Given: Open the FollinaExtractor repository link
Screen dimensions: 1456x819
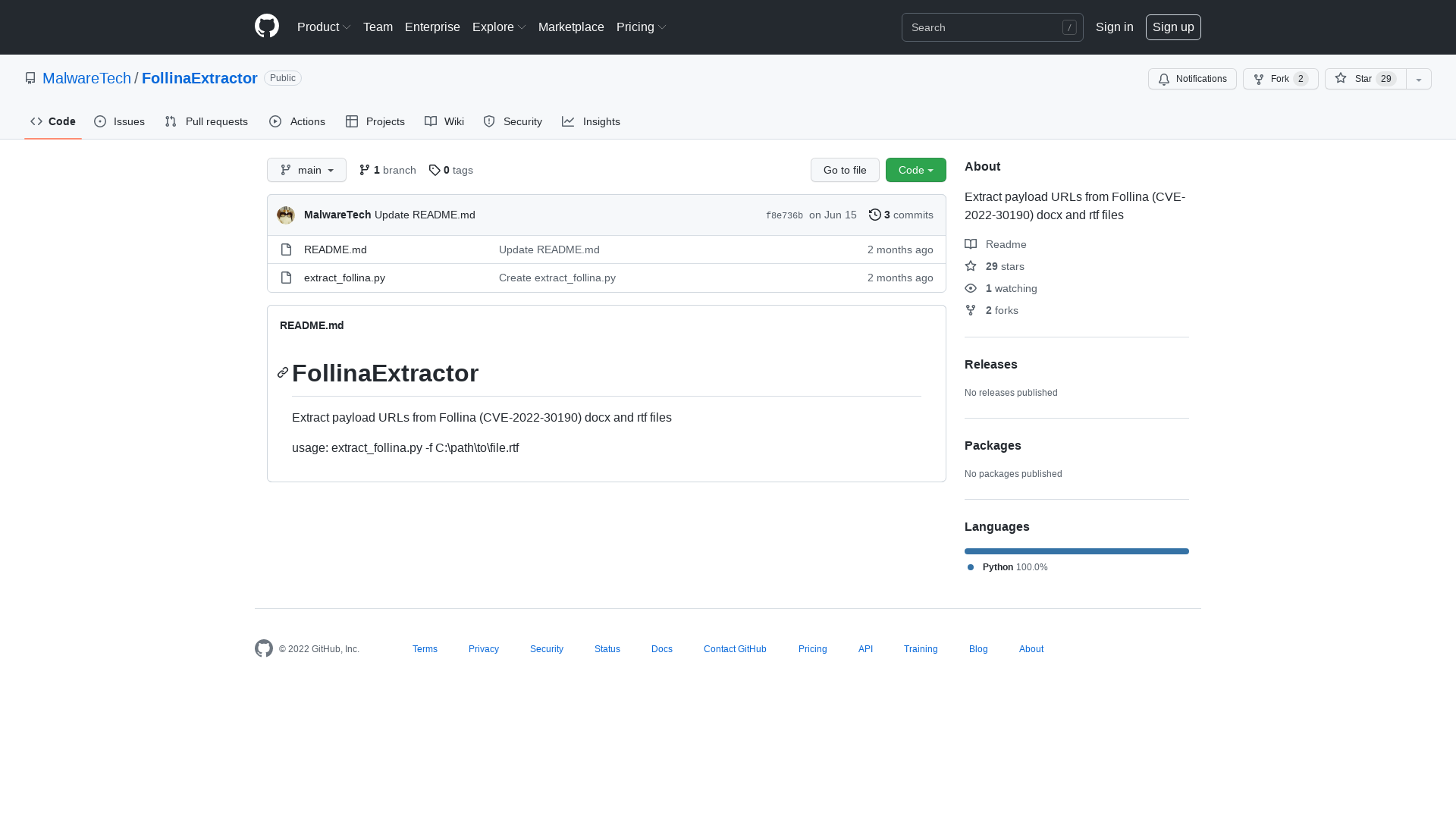Looking at the screenshot, I should (x=199, y=78).
